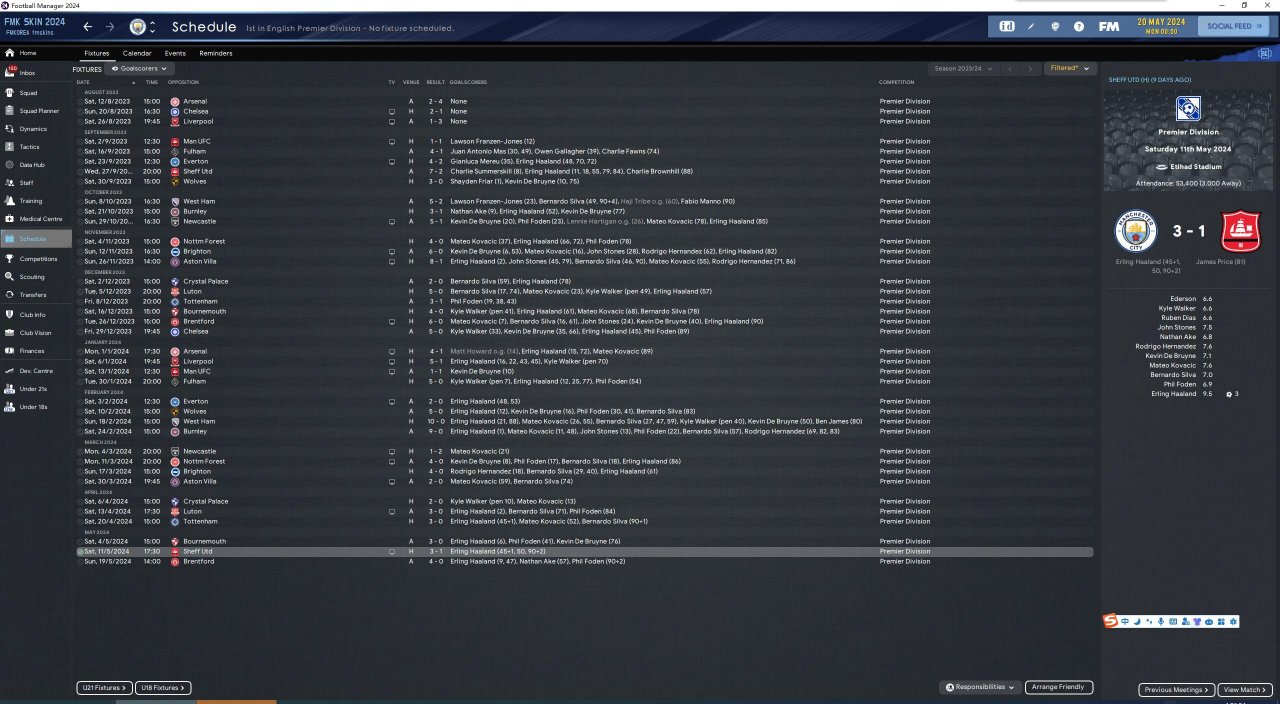Click the club switcher up/down chevrons
Screen dimensions: 1280x704
153,26
